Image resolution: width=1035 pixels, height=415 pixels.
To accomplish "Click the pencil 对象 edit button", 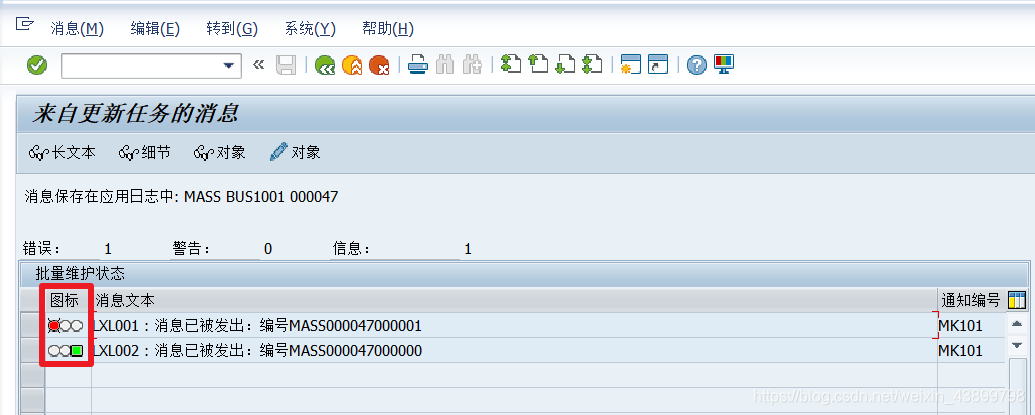I will pyautogui.click(x=295, y=152).
